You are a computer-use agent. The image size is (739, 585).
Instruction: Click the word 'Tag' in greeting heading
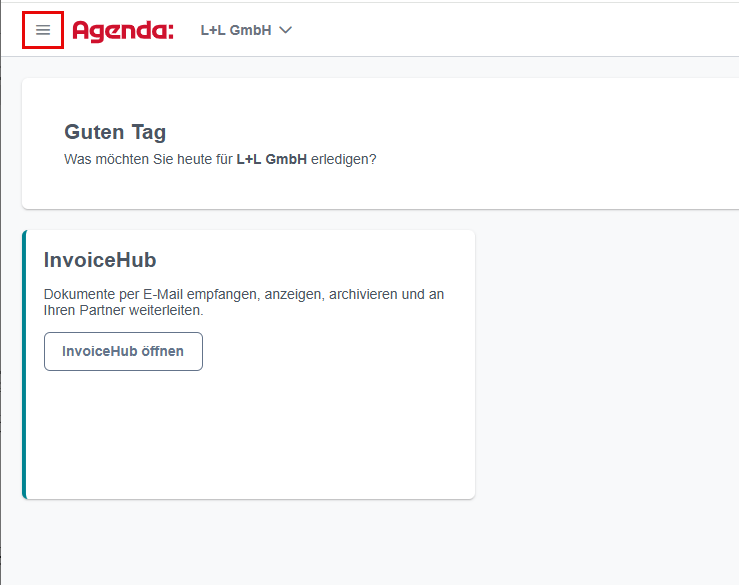point(149,132)
